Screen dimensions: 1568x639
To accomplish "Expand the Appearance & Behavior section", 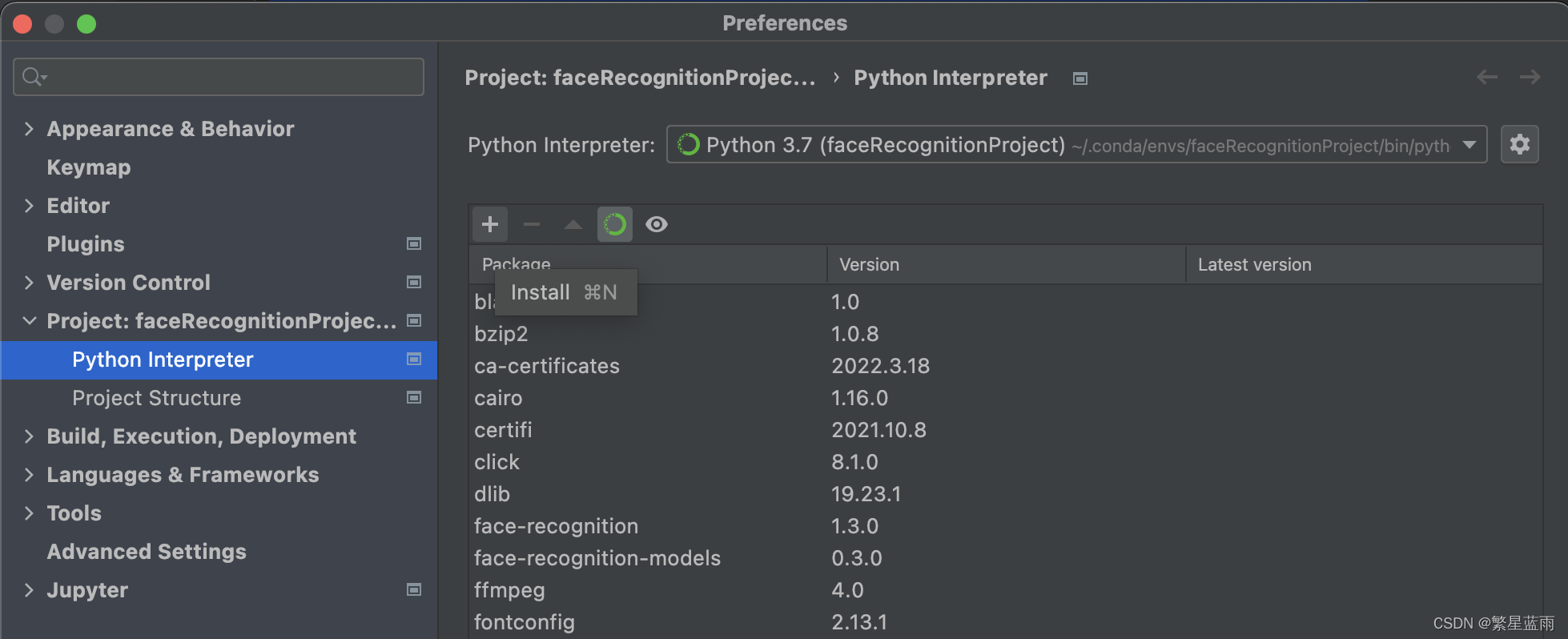I will click(x=29, y=129).
